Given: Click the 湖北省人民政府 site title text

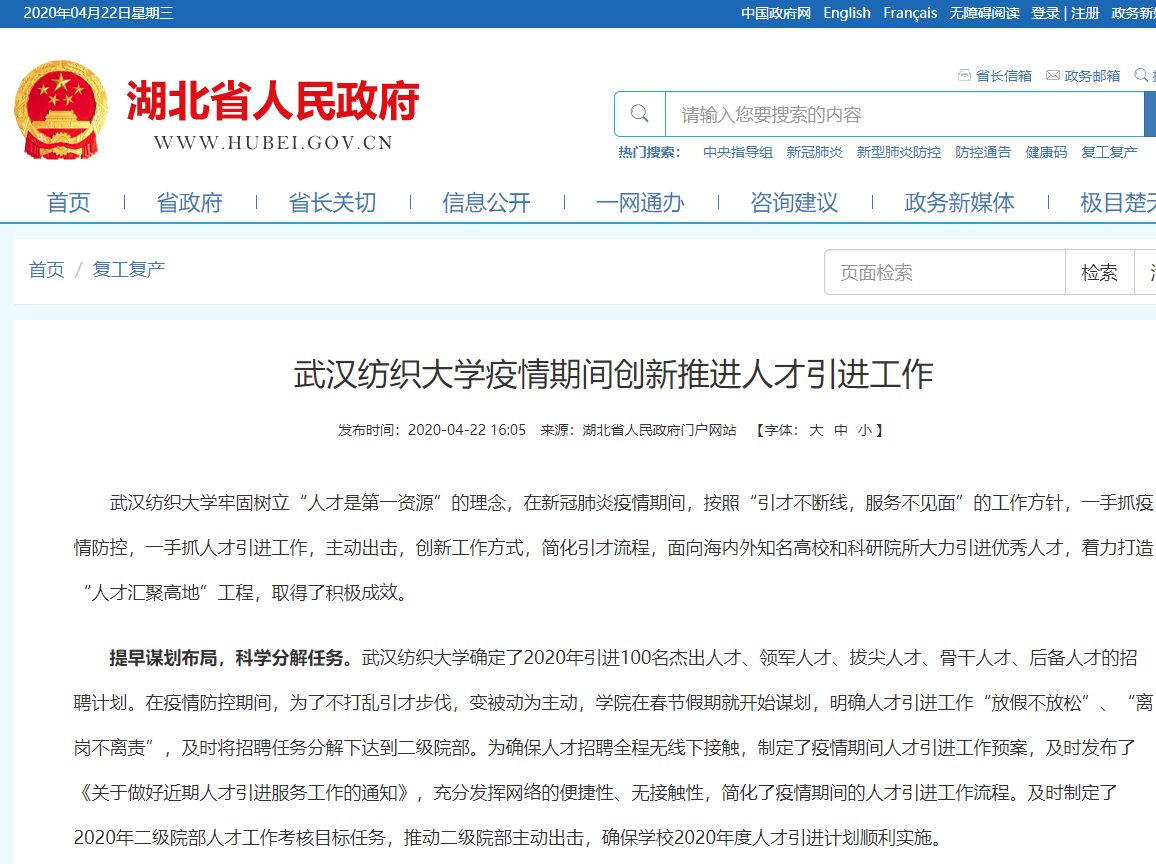Looking at the screenshot, I should click(273, 100).
